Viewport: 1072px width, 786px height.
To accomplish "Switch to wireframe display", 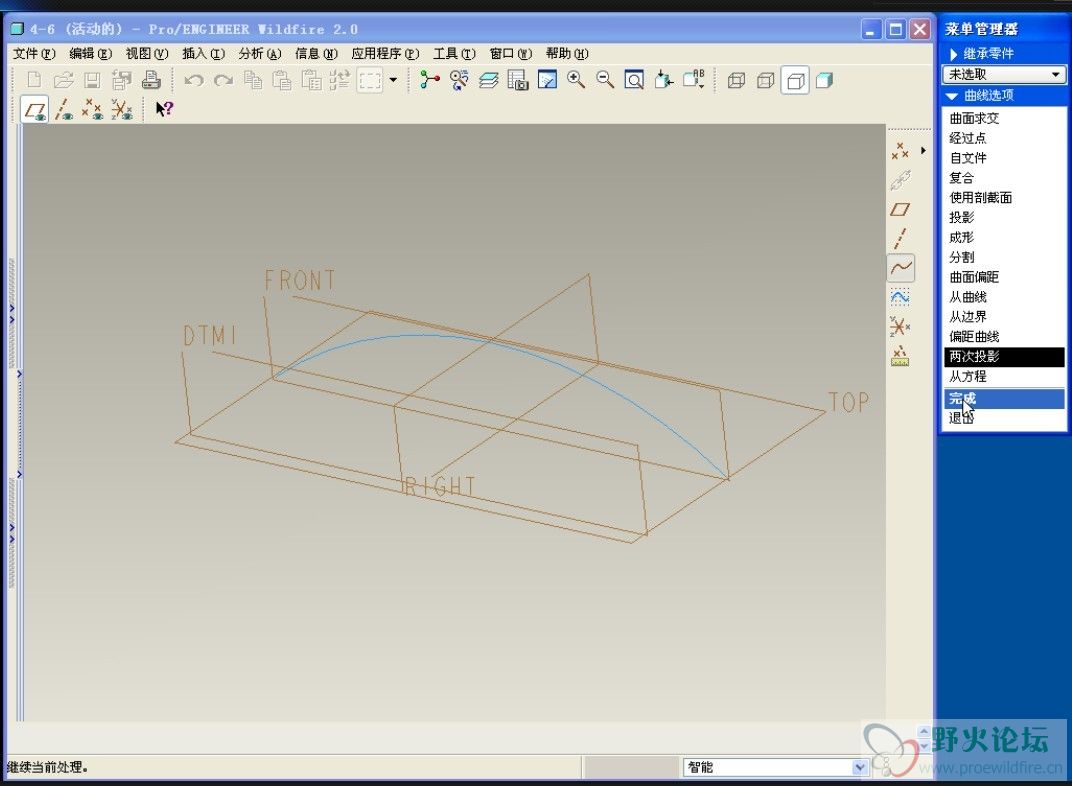I will 736,81.
